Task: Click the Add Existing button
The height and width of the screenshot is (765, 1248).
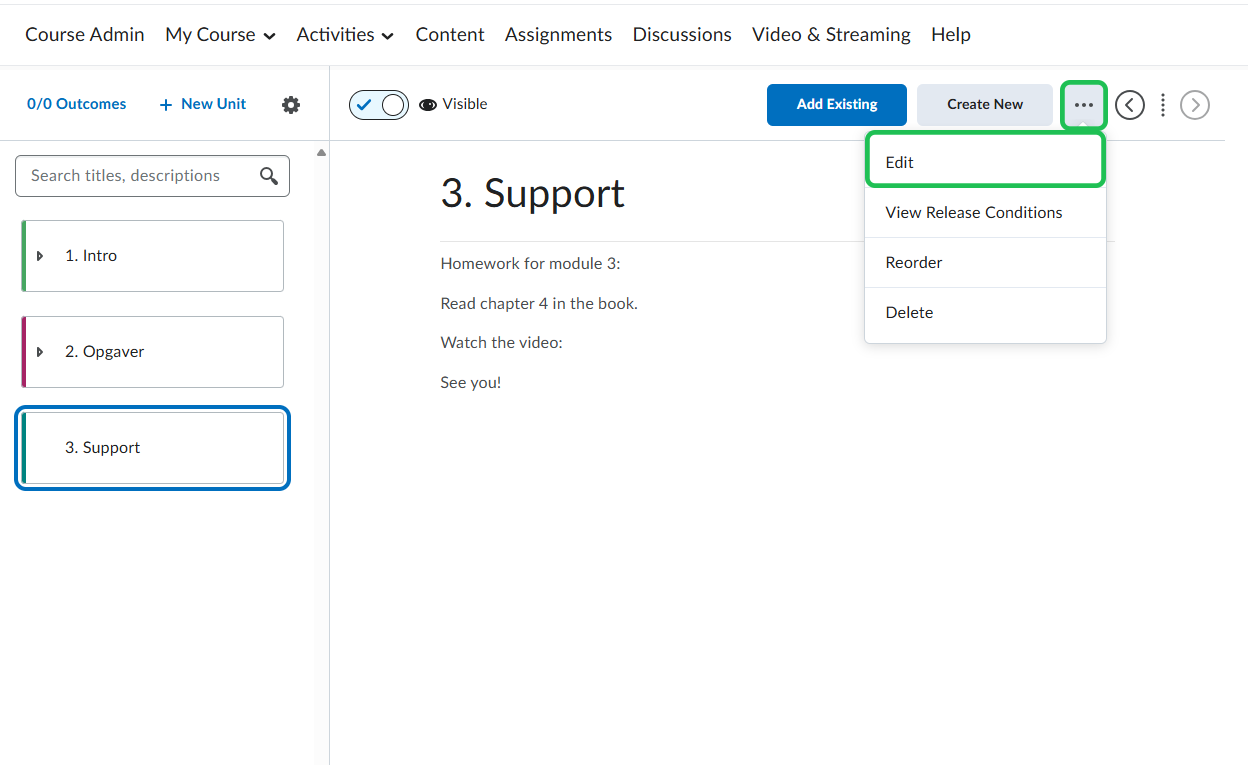Action: click(836, 105)
